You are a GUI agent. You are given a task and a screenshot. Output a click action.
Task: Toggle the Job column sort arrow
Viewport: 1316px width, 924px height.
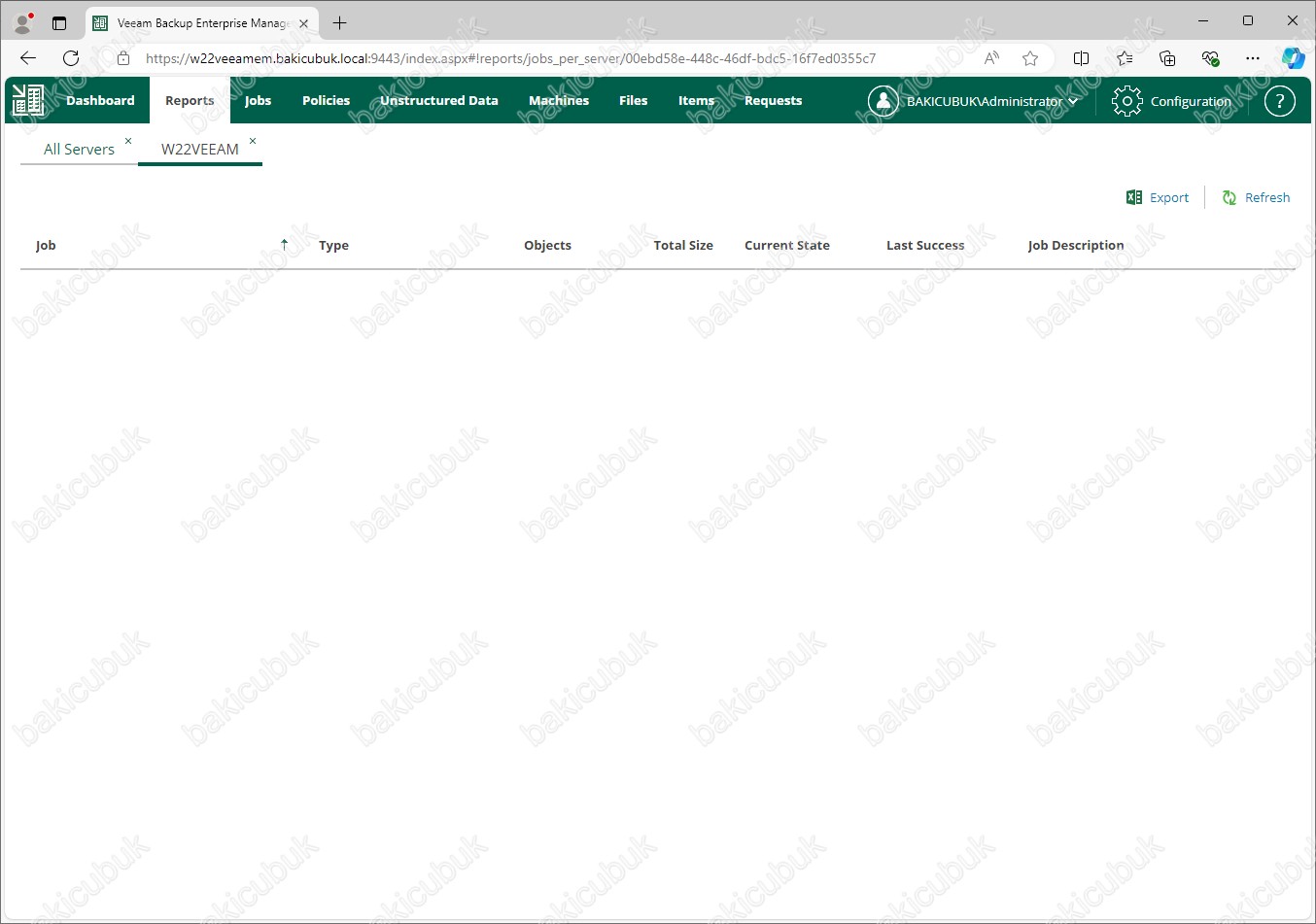pos(284,245)
